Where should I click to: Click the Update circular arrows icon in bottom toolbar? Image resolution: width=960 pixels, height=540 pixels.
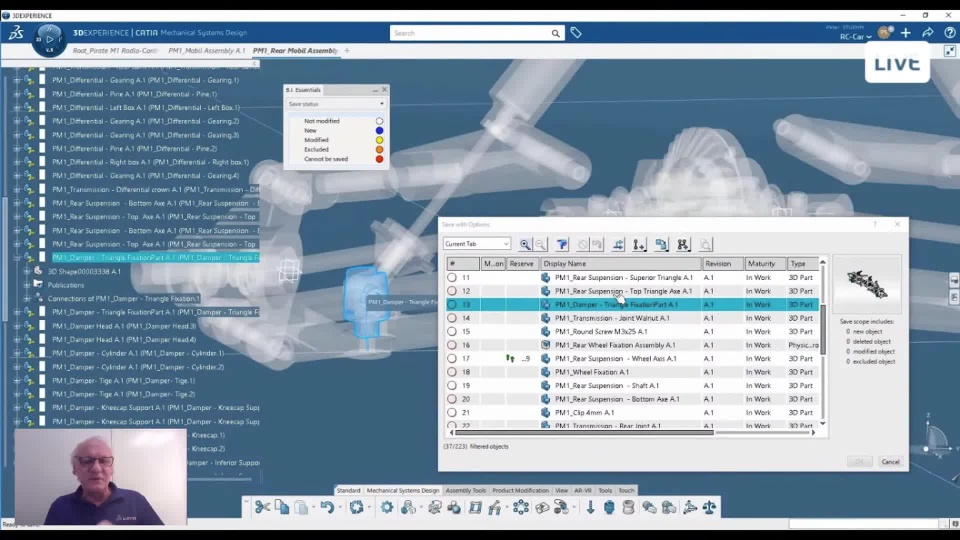click(x=356, y=507)
